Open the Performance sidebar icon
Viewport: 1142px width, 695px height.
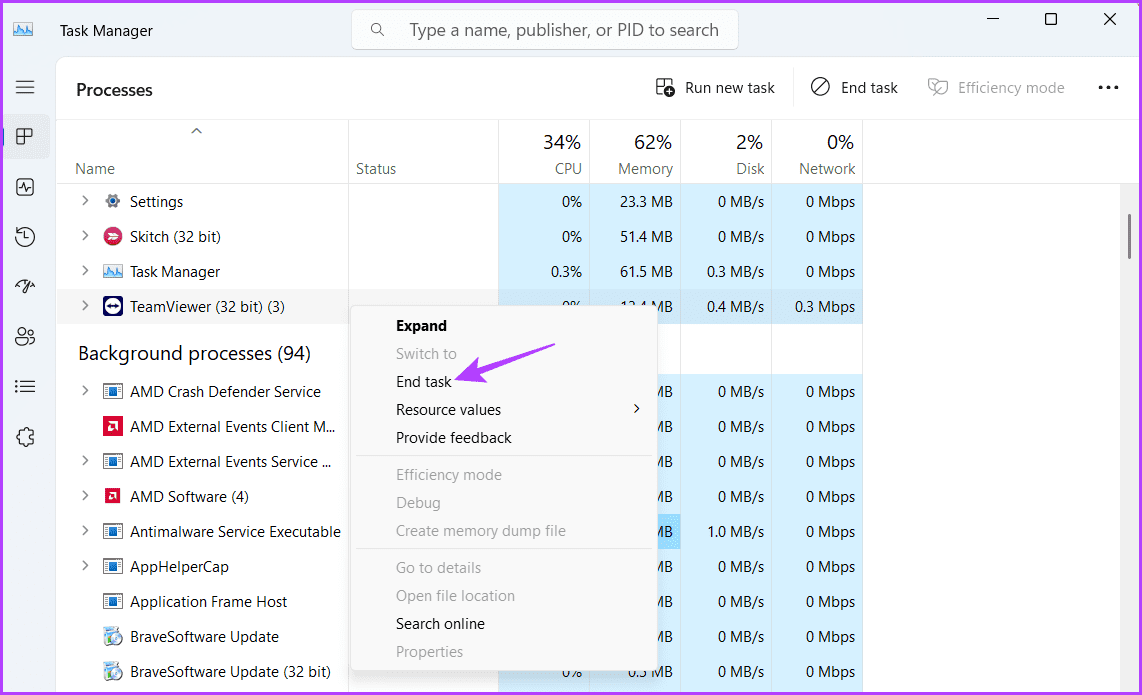(25, 187)
